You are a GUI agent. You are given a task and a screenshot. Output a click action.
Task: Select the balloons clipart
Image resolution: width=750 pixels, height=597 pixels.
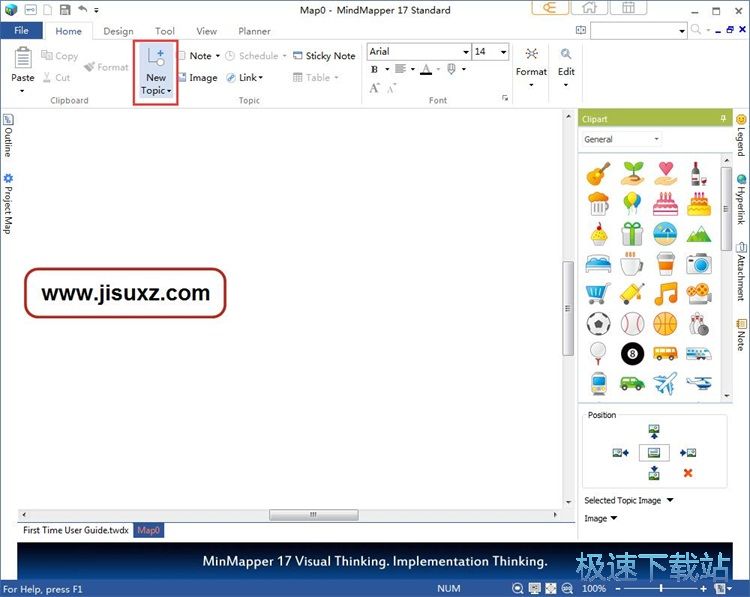632,203
